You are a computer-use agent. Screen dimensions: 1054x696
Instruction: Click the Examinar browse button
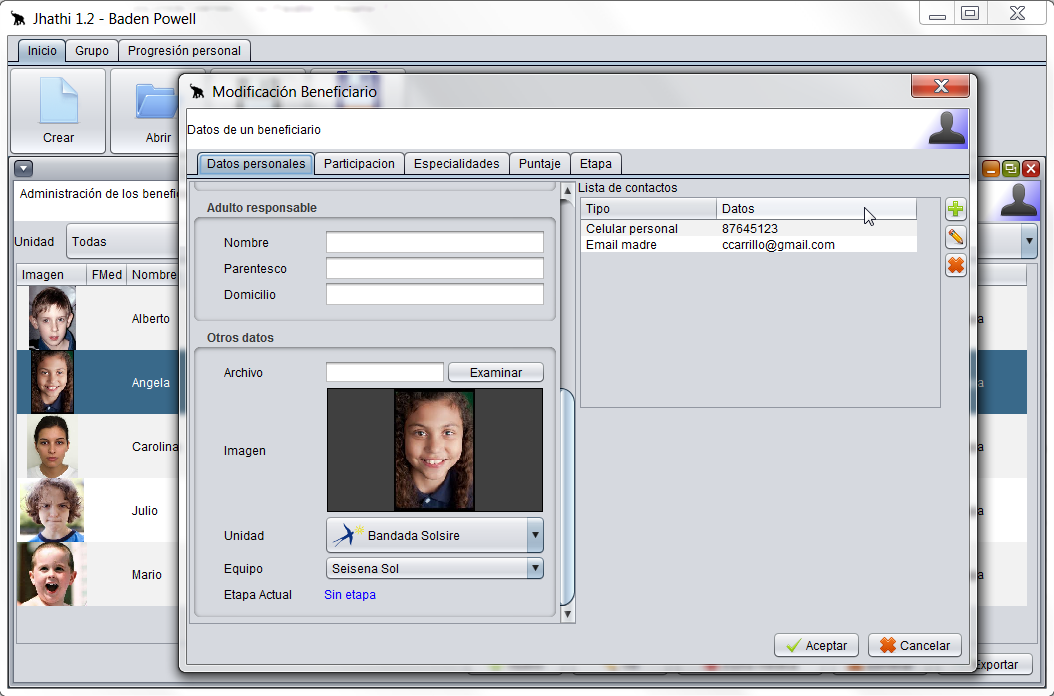point(495,372)
